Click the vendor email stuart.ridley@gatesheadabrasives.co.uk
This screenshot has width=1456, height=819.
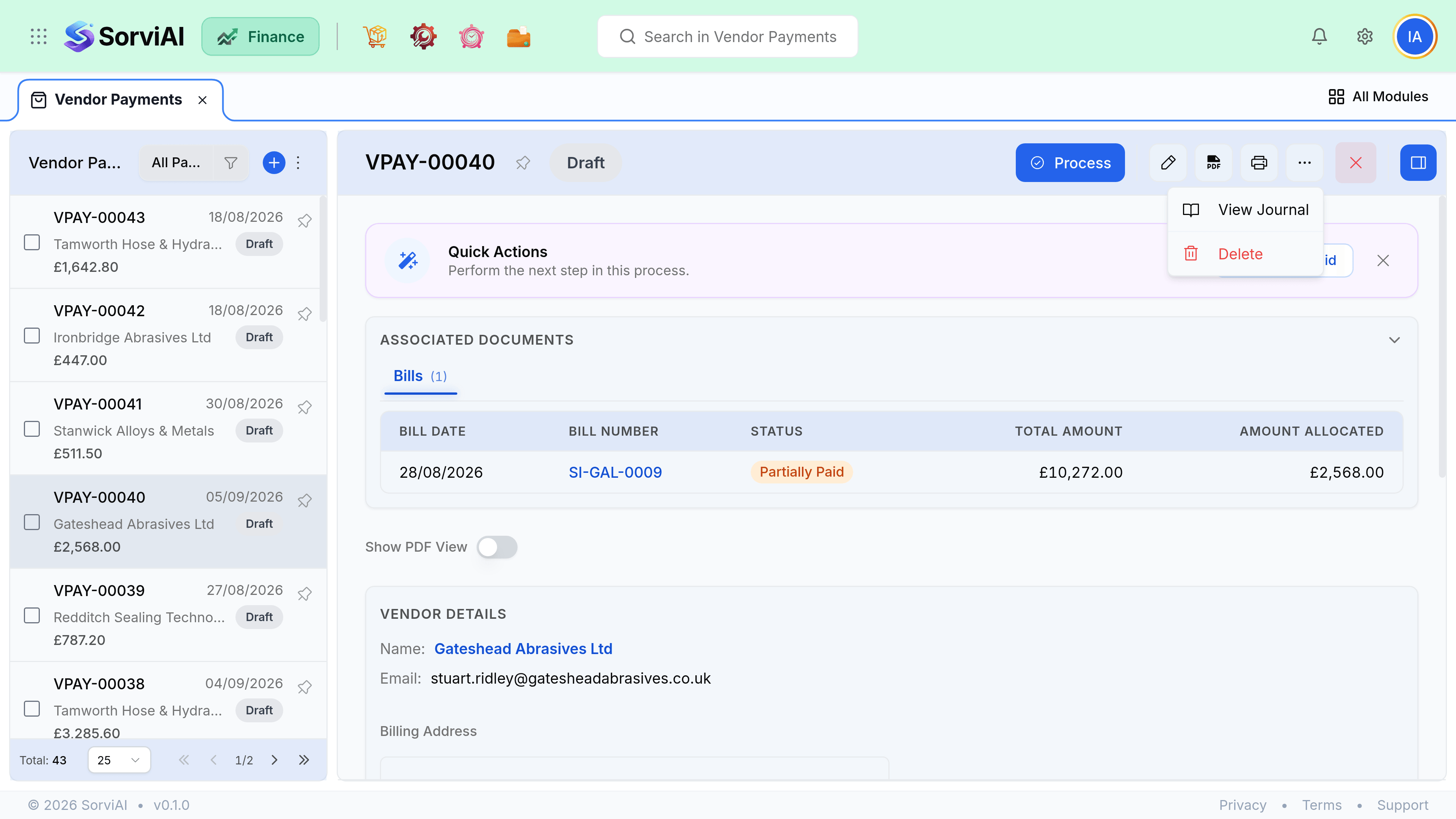(x=570, y=678)
